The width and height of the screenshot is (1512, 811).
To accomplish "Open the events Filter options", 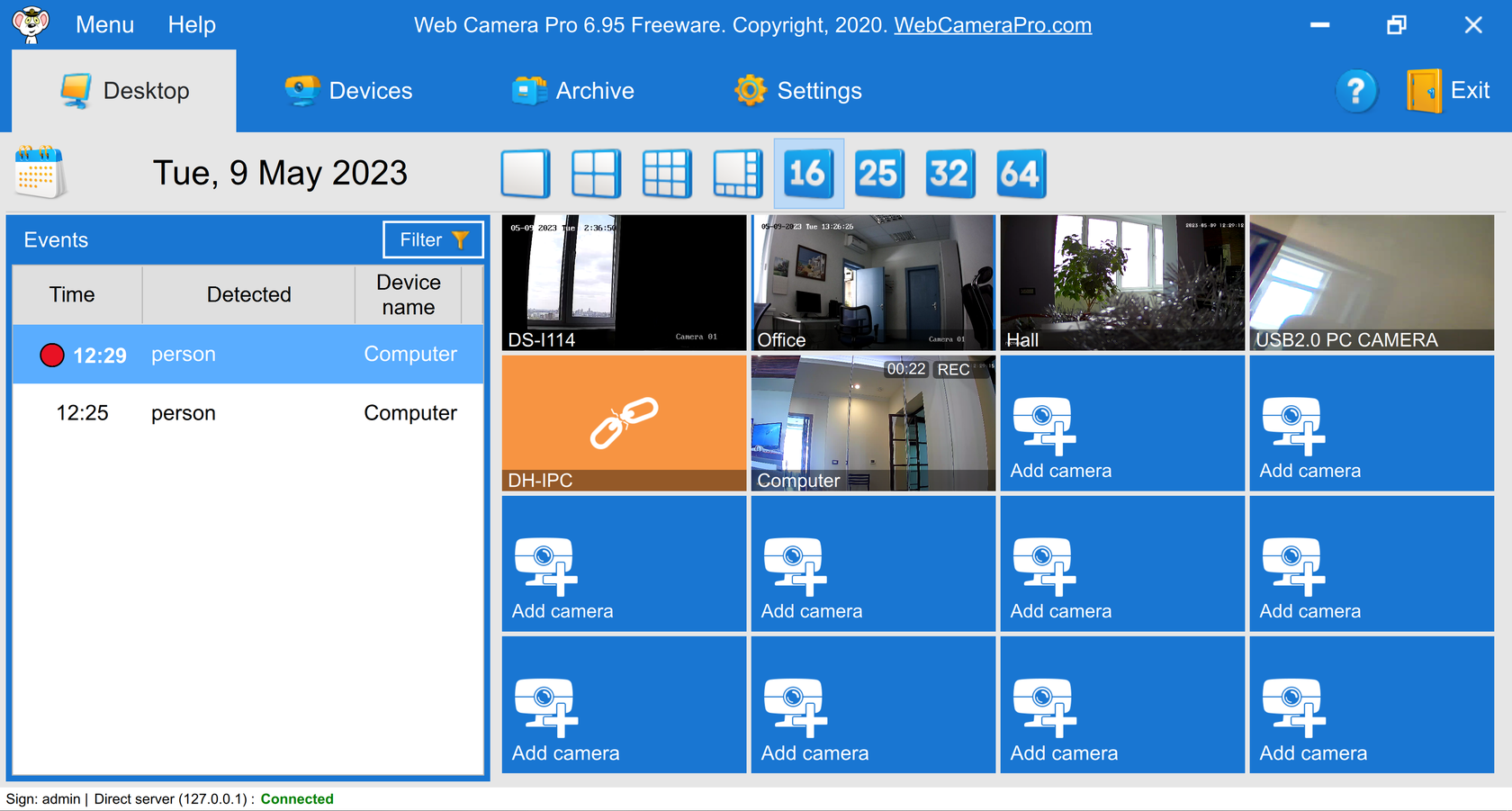I will point(433,239).
